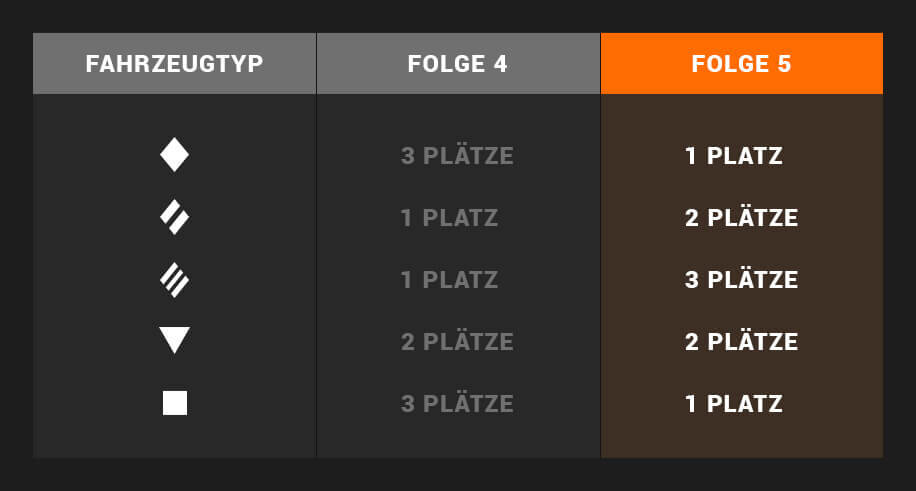Select 1 PLATZ in Folge 5 square row

point(734,404)
